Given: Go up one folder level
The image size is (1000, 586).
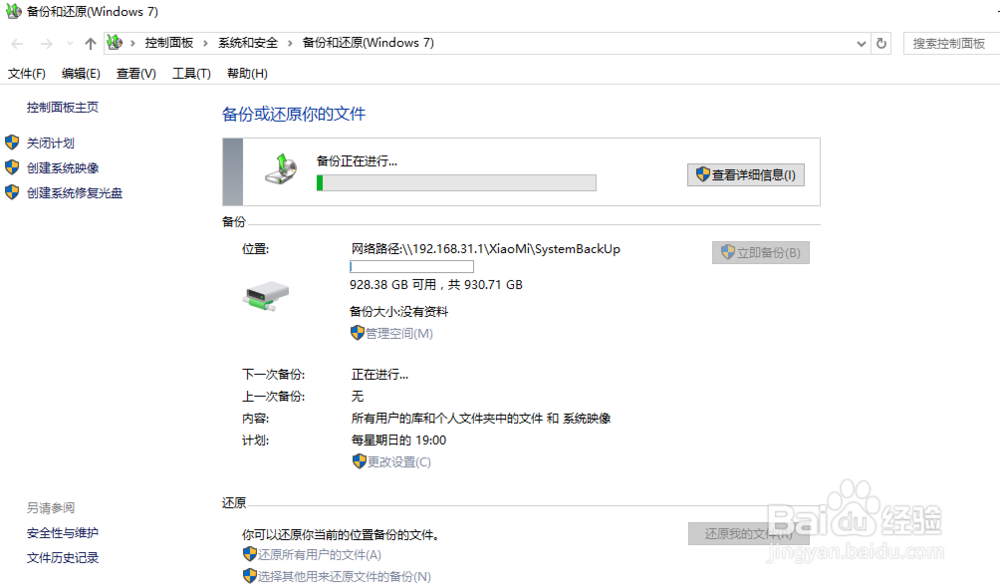Looking at the screenshot, I should coord(90,43).
